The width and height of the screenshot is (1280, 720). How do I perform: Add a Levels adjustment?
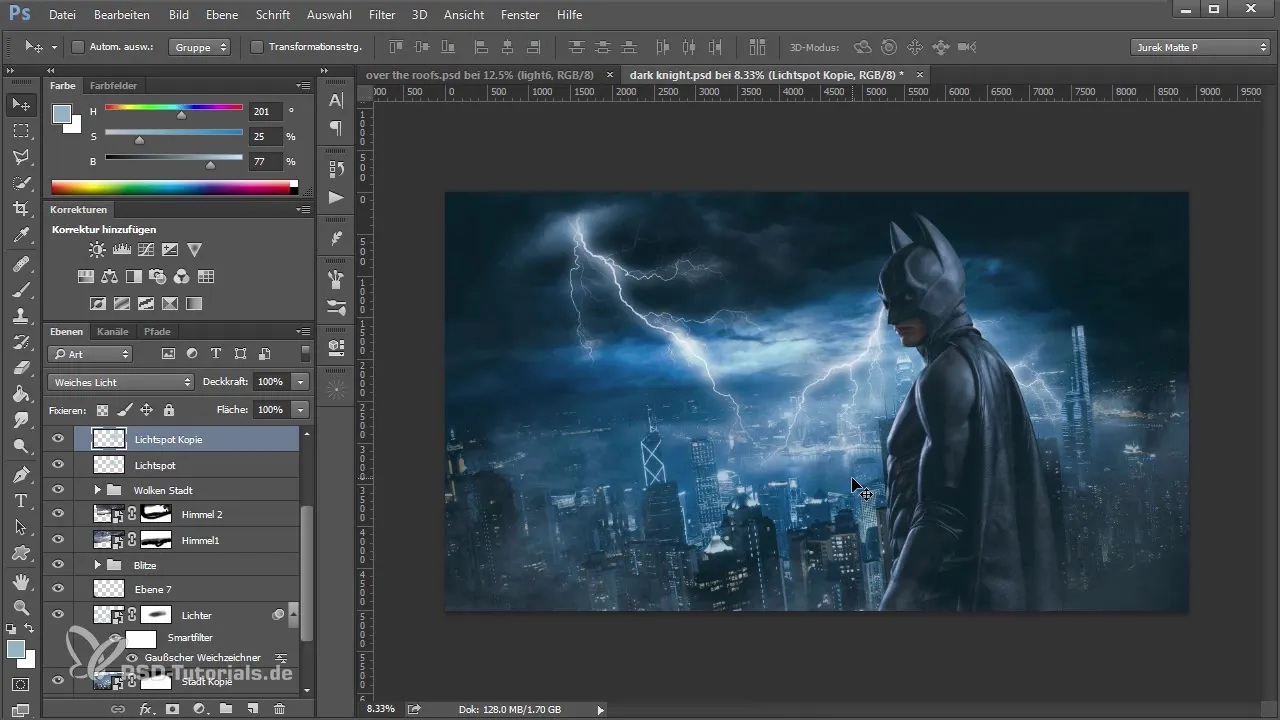tap(122, 250)
